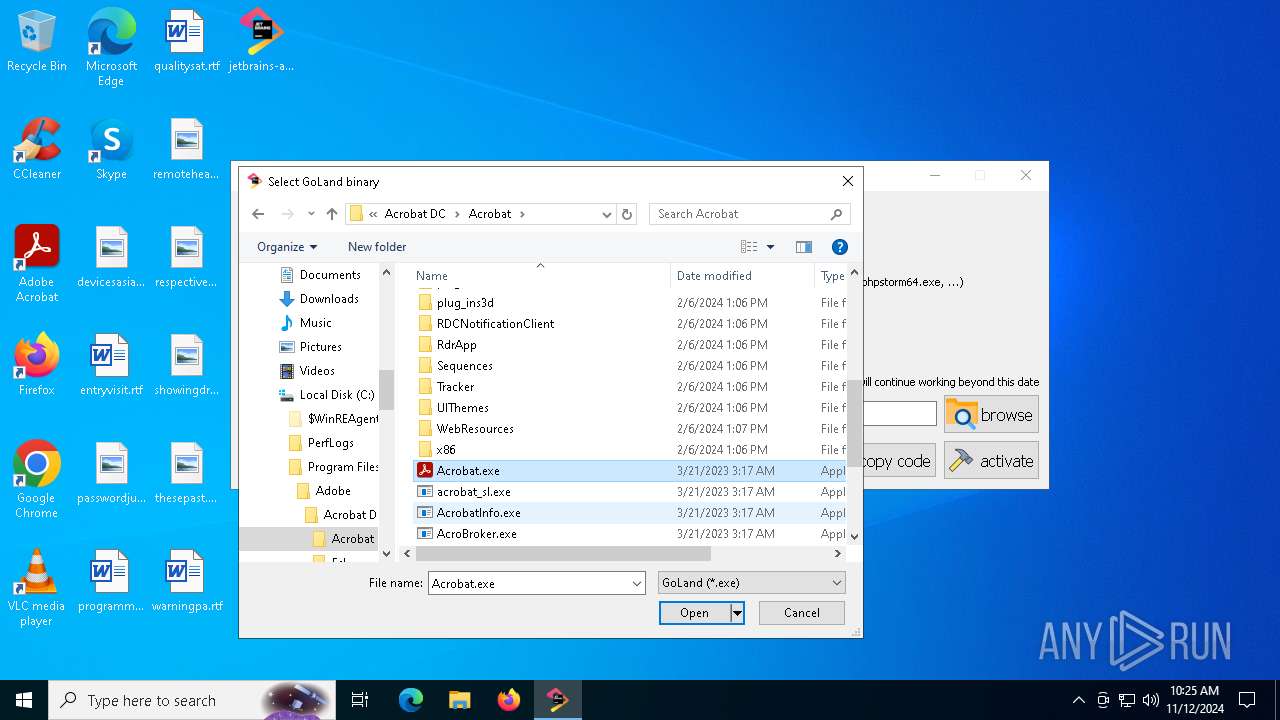Viewport: 1280px width, 720px height.
Task: Select Program Files in navigation tree
Action: (x=333, y=467)
